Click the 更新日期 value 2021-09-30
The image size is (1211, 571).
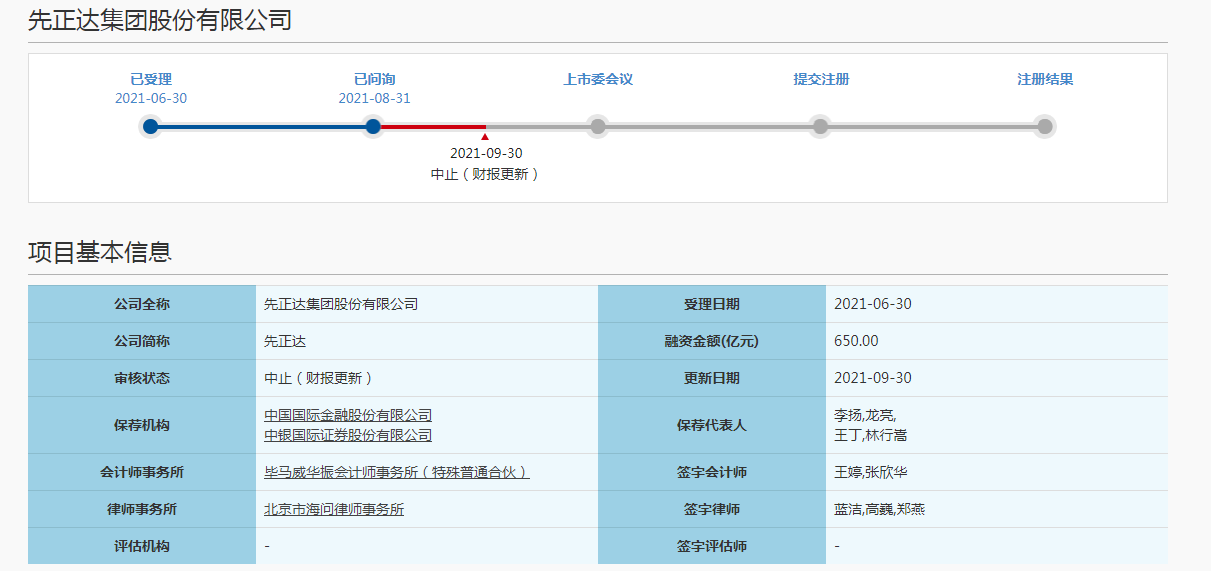[x=873, y=378]
